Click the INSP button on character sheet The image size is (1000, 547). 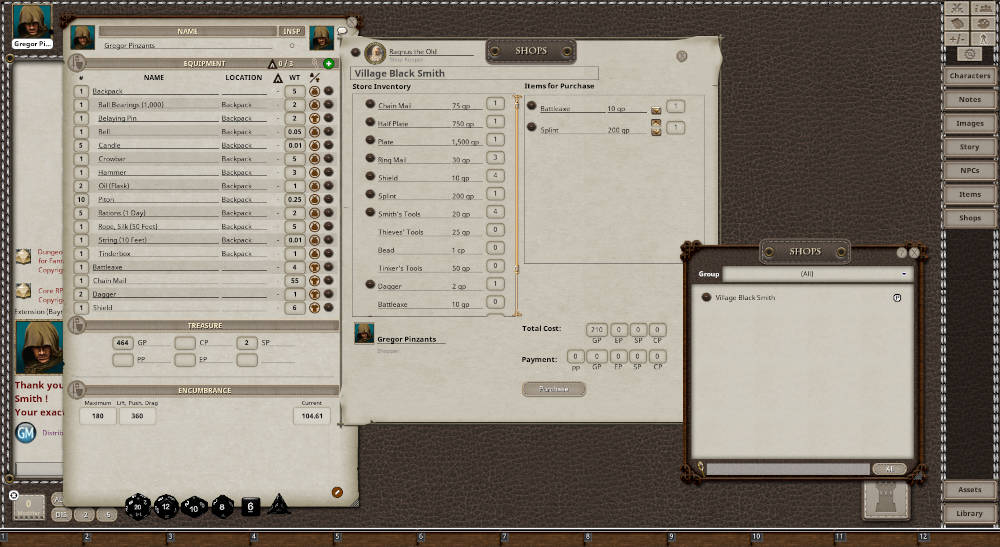pyautogui.click(x=291, y=31)
